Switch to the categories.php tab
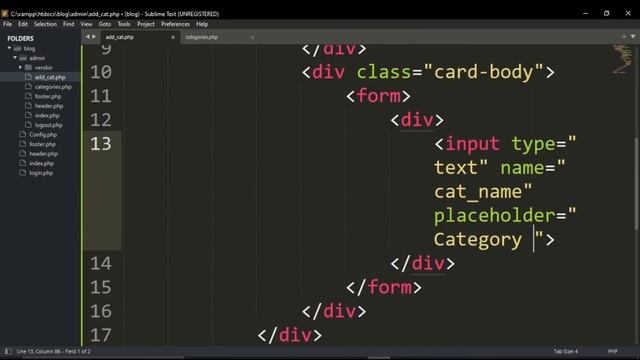Viewport: 640px width, 360px height. click(219, 37)
